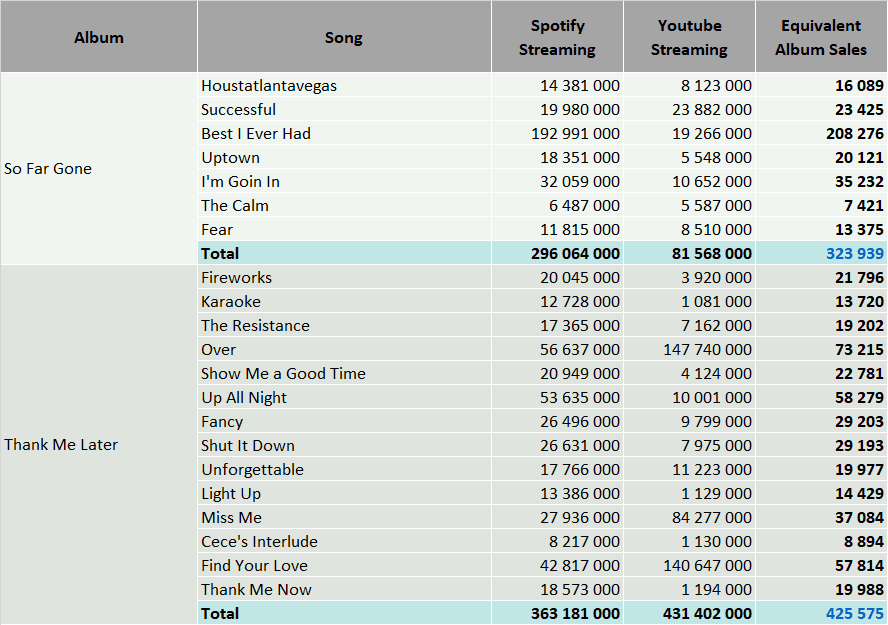The image size is (888, 625).
Task: Select the Album column header
Action: (99, 37)
